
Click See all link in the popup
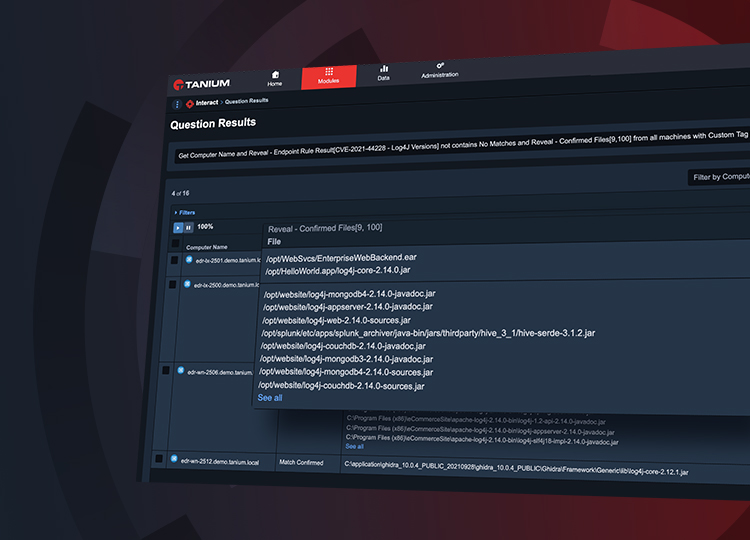click(270, 397)
